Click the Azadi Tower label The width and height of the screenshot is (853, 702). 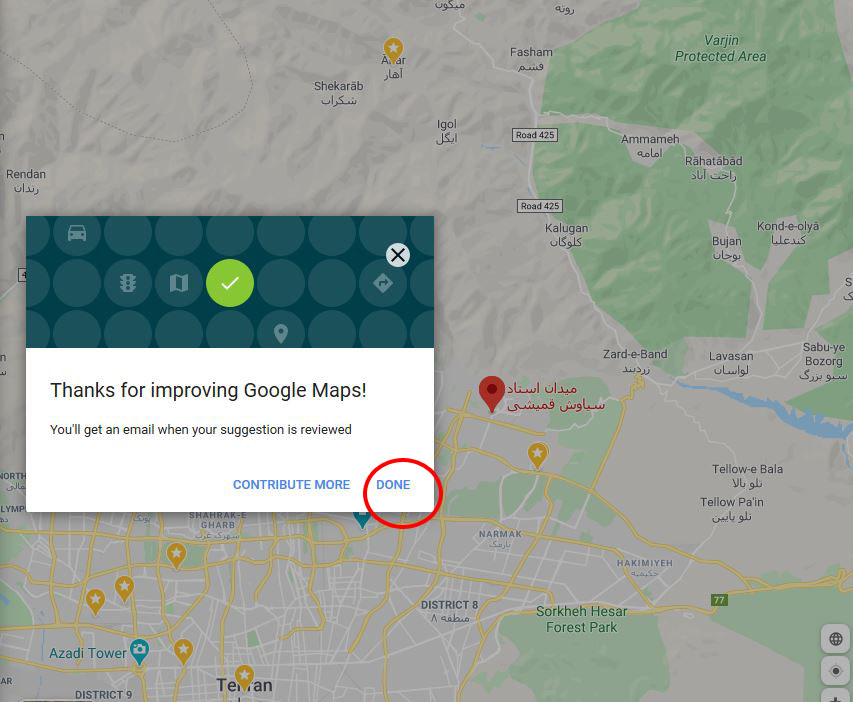click(88, 653)
